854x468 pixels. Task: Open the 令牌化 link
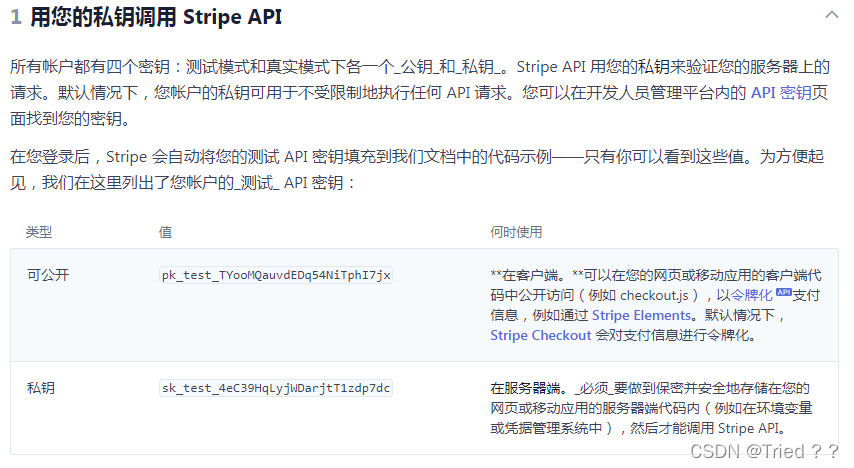click(x=752, y=295)
